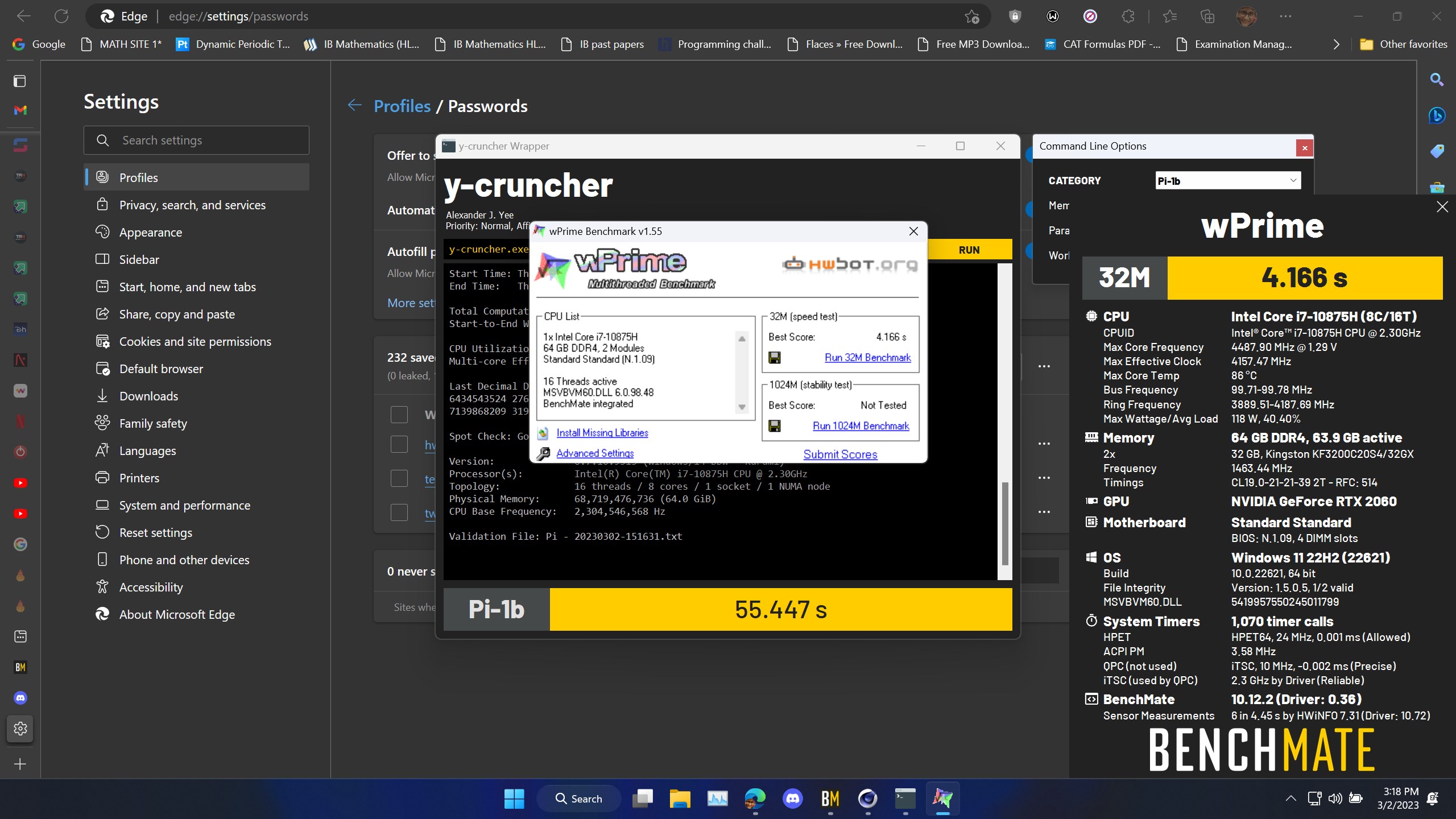Open Discord in Windows taskbar
Image resolution: width=1456 pixels, height=819 pixels.
793,799
